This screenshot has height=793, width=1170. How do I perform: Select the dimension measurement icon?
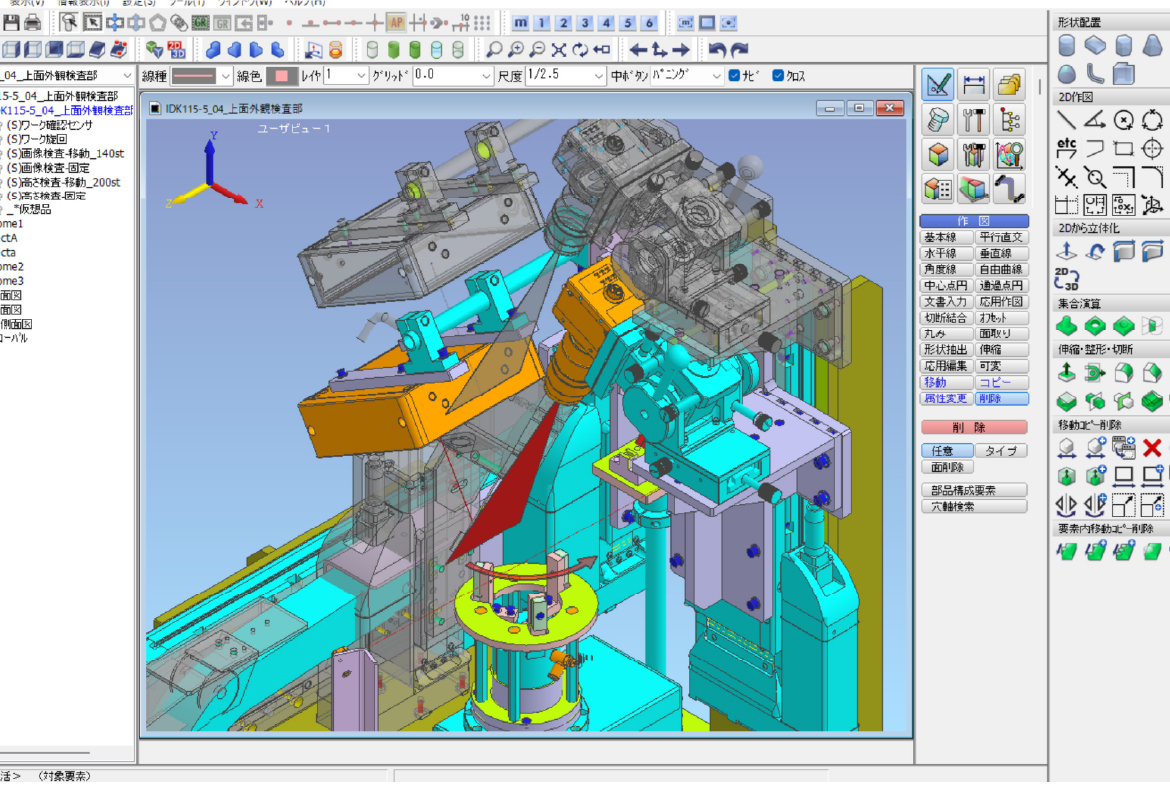(973, 86)
